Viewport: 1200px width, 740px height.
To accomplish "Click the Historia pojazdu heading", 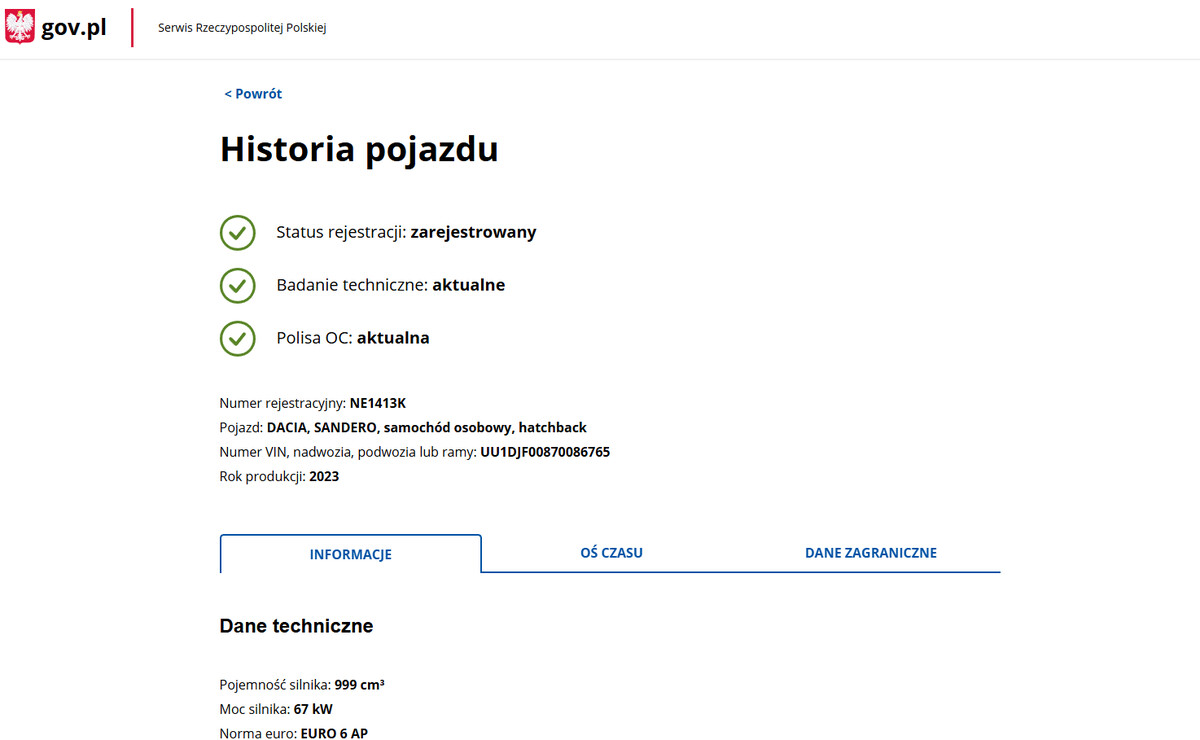I will [x=359, y=149].
